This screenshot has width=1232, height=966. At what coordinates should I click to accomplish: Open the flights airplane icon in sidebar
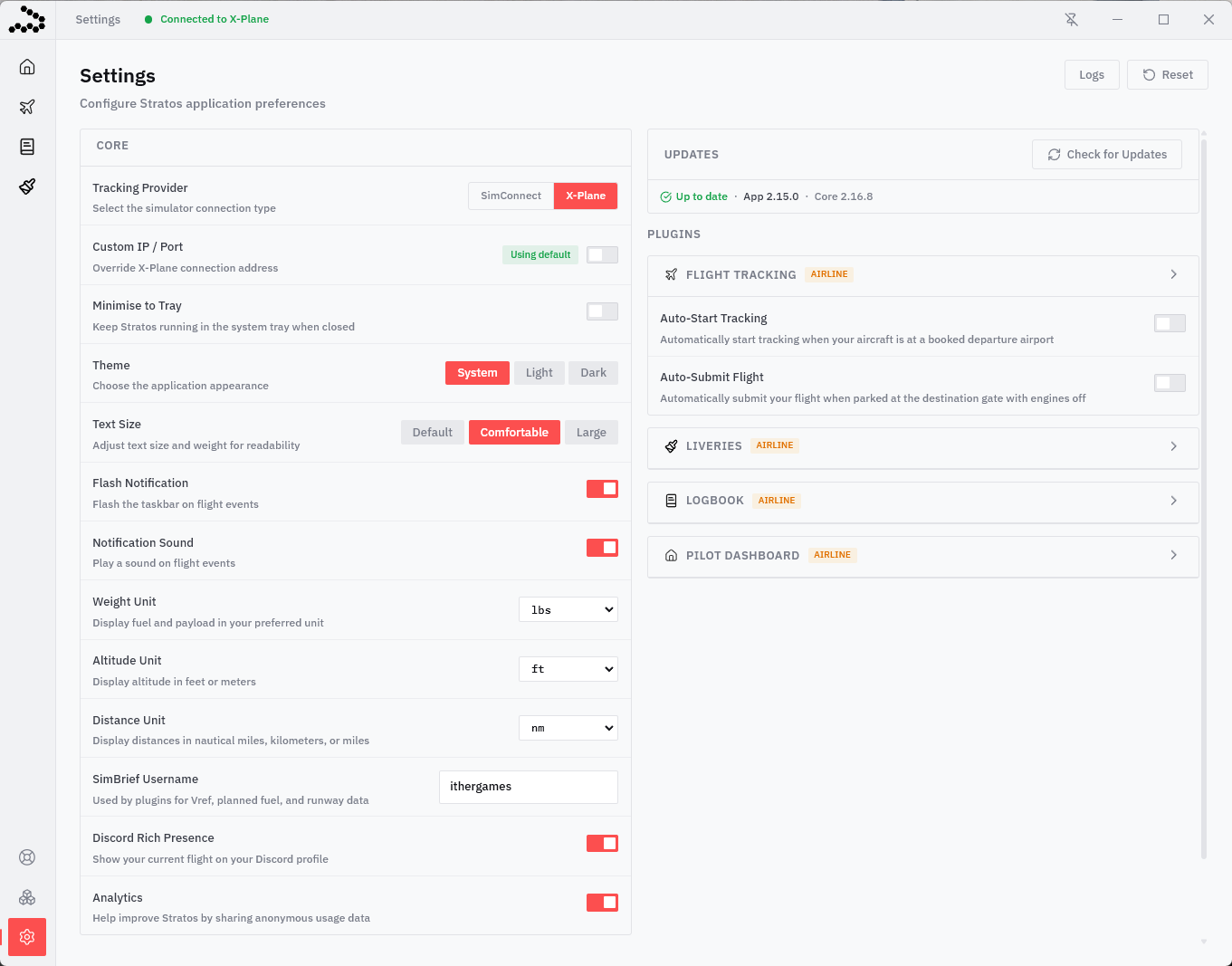[x=27, y=107]
